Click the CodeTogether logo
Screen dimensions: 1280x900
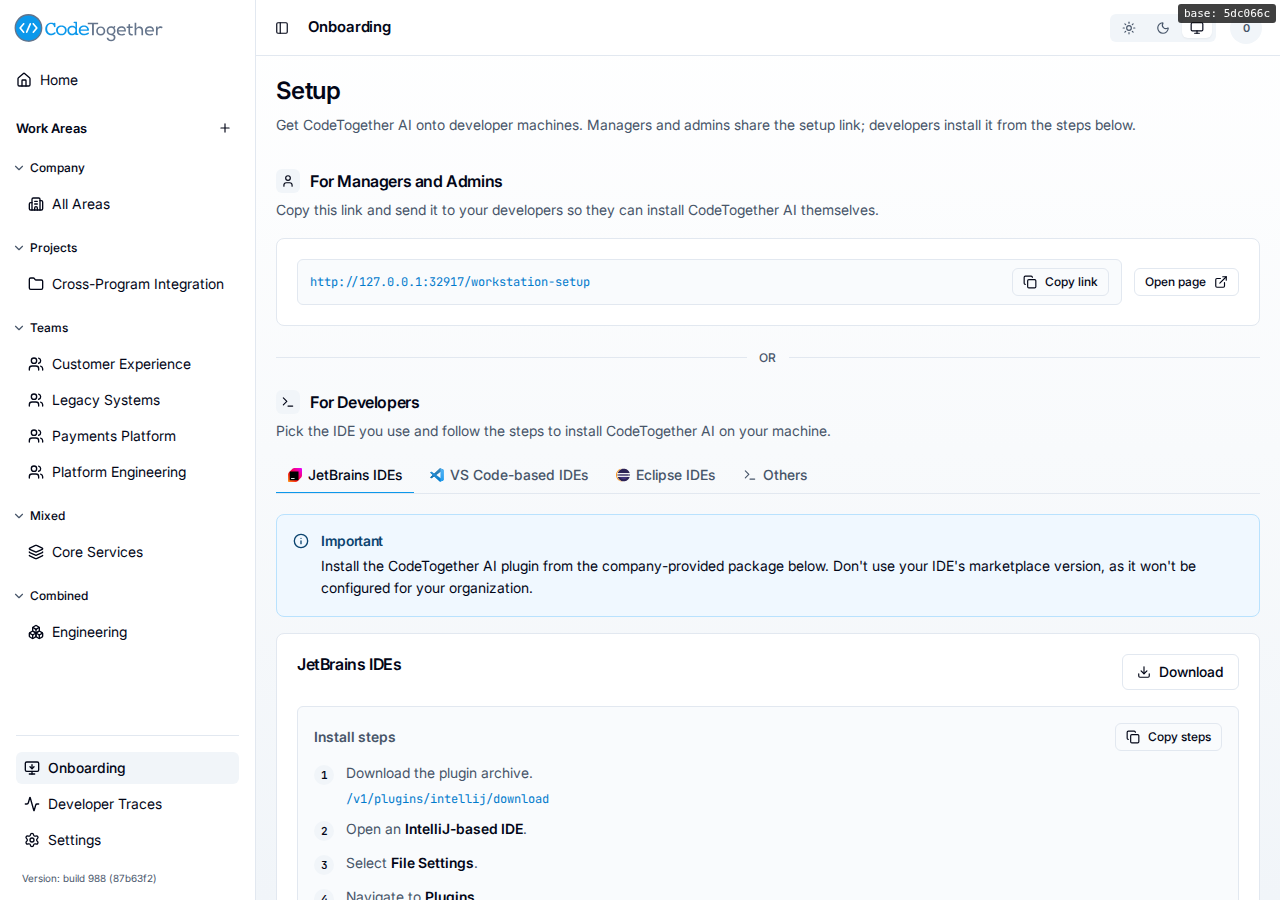click(88, 29)
